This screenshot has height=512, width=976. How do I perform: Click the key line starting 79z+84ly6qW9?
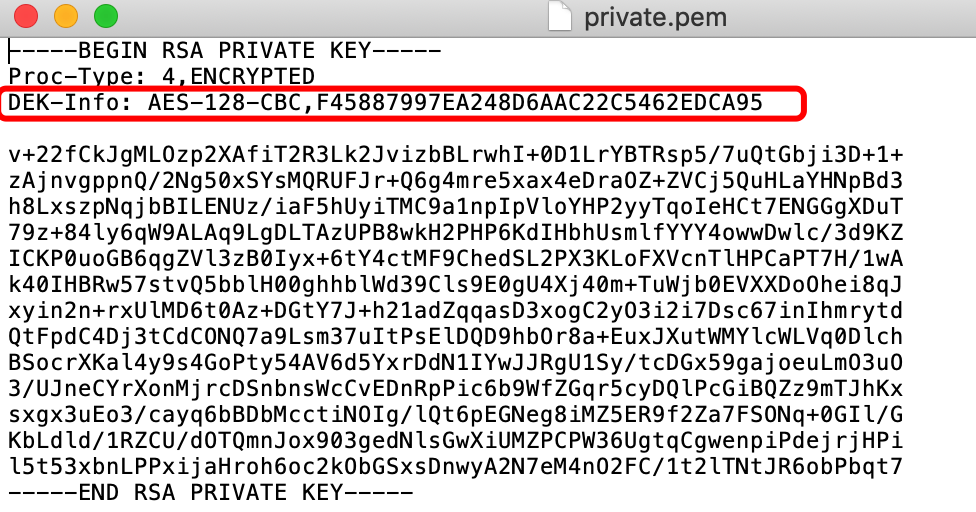coord(456,233)
